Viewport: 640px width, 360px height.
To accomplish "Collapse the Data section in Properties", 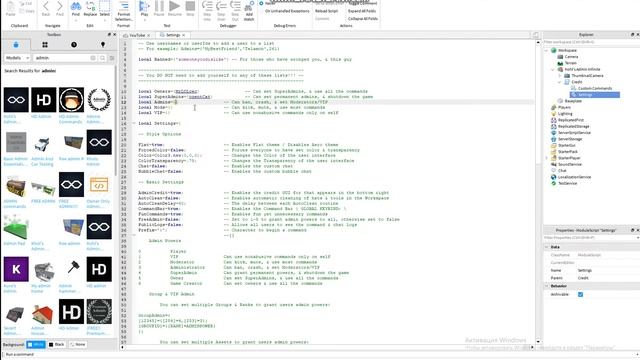I will pos(547,247).
